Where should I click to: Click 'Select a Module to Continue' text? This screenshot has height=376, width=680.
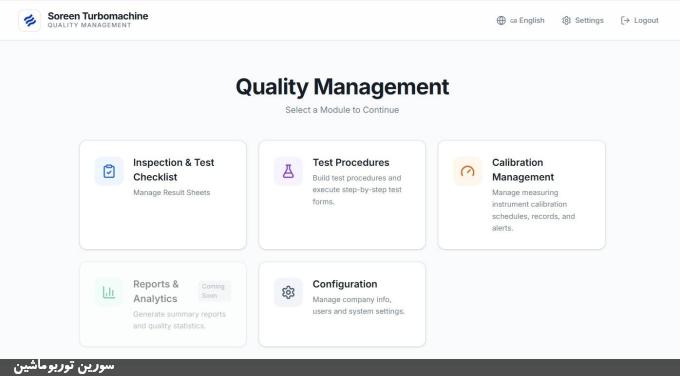point(342,110)
